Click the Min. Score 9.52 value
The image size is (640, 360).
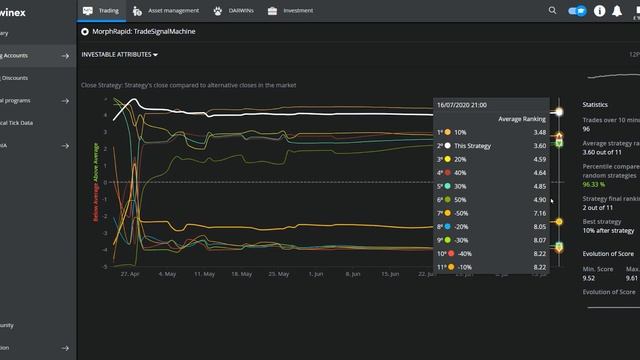tap(589, 278)
